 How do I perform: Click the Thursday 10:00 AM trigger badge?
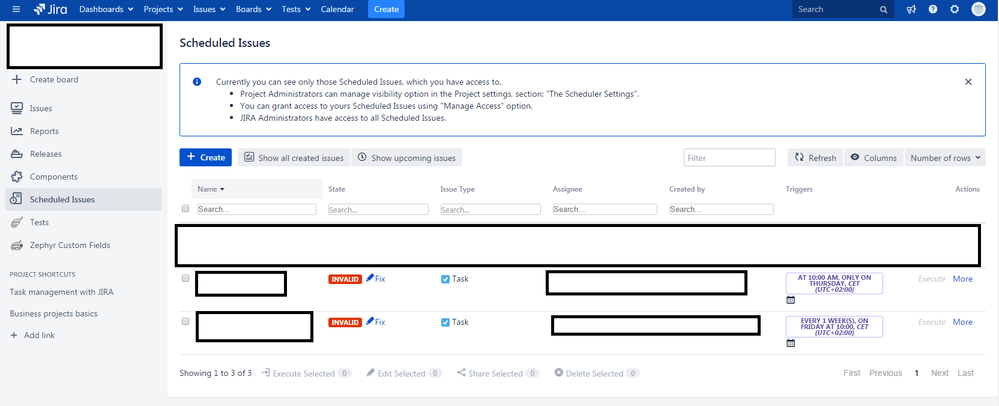[x=835, y=283]
